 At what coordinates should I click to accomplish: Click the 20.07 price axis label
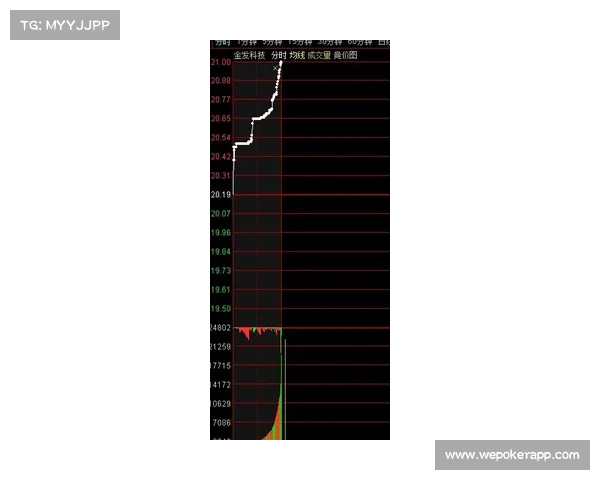pyautogui.click(x=221, y=214)
